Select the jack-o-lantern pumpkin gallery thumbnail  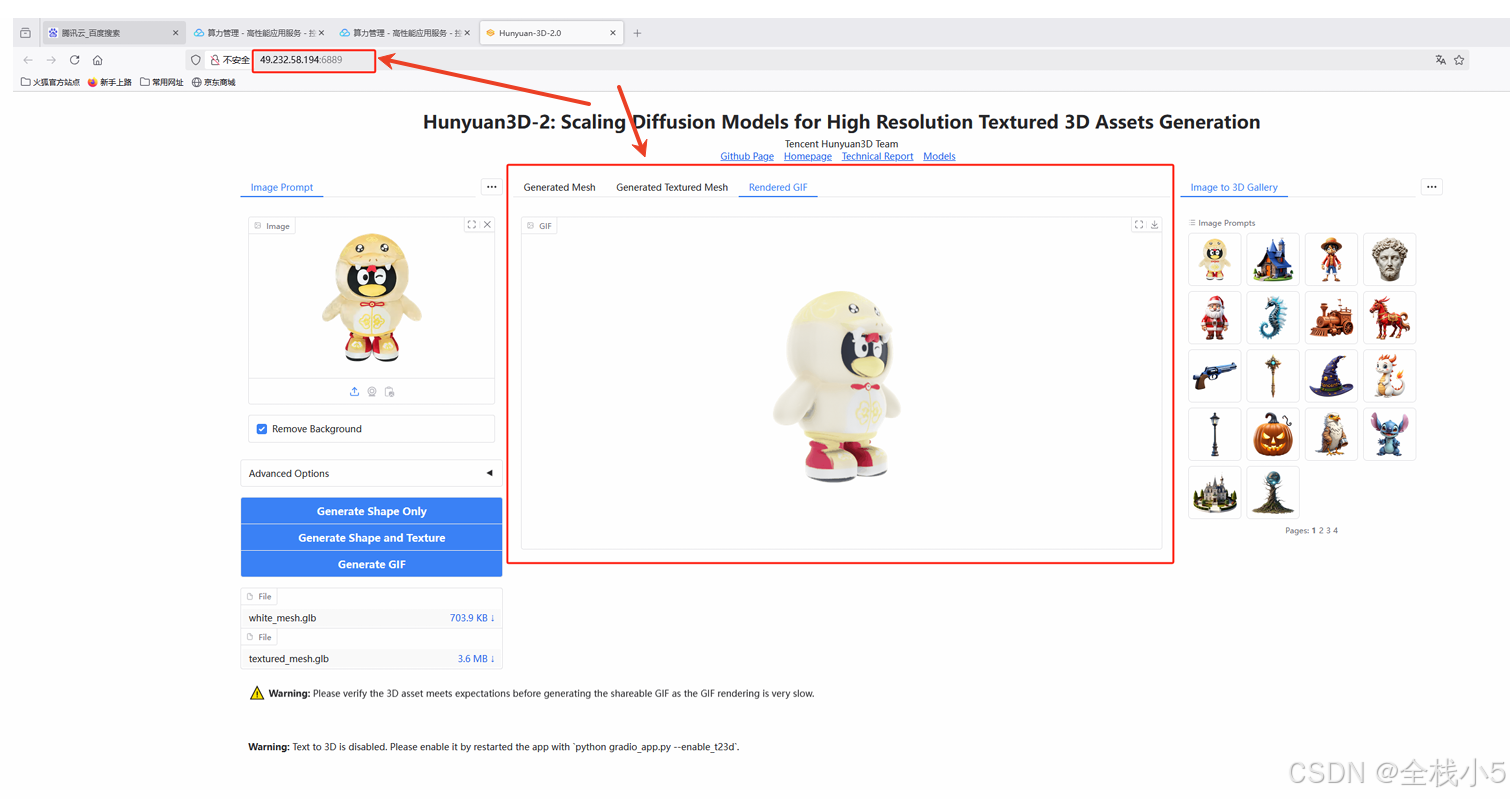coord(1273,434)
